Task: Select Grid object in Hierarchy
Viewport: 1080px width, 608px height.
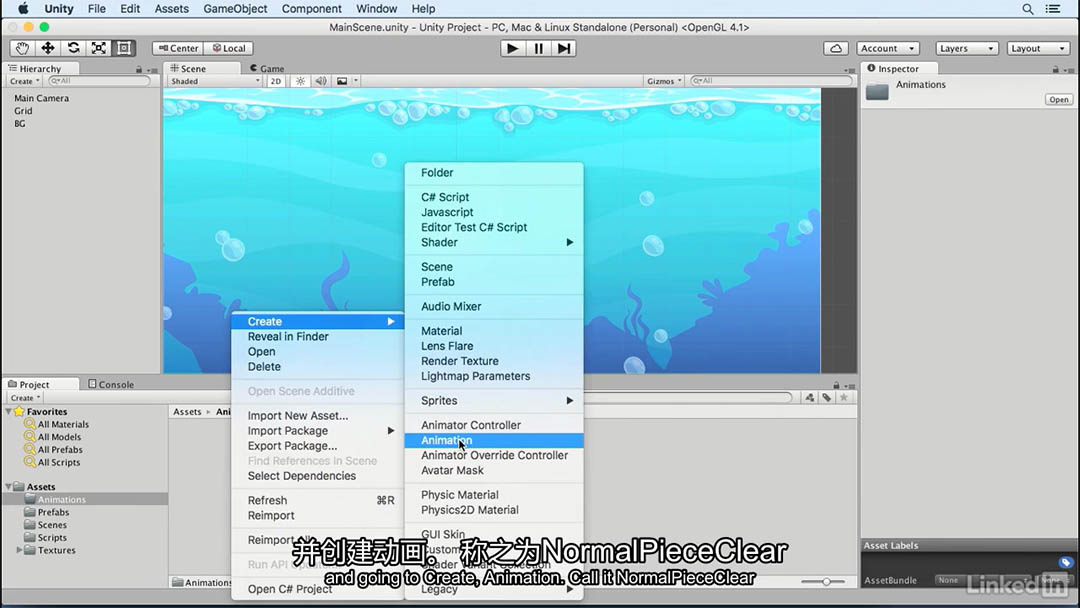Action: [23, 111]
